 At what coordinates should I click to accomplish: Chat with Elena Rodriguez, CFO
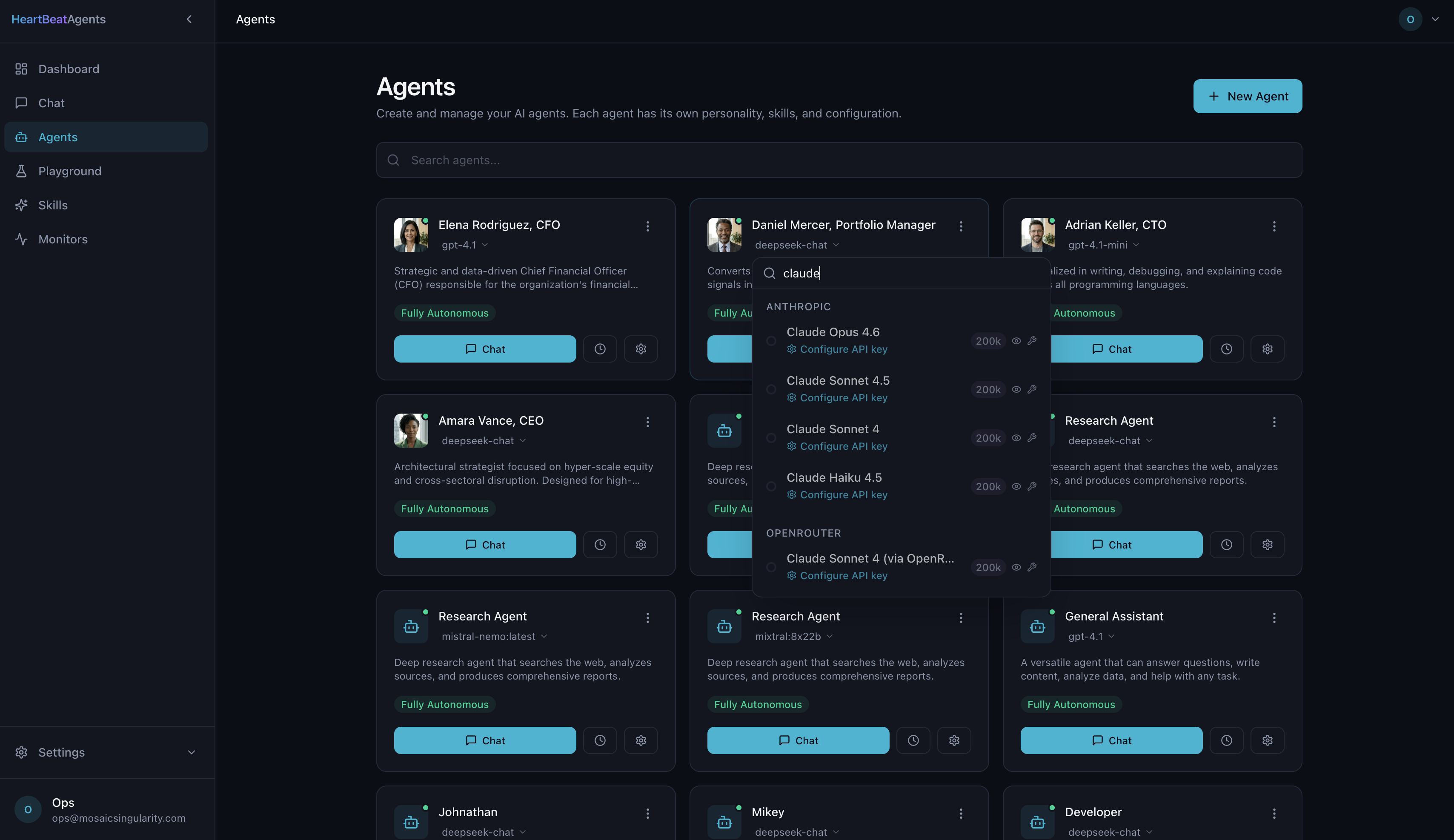tap(485, 349)
